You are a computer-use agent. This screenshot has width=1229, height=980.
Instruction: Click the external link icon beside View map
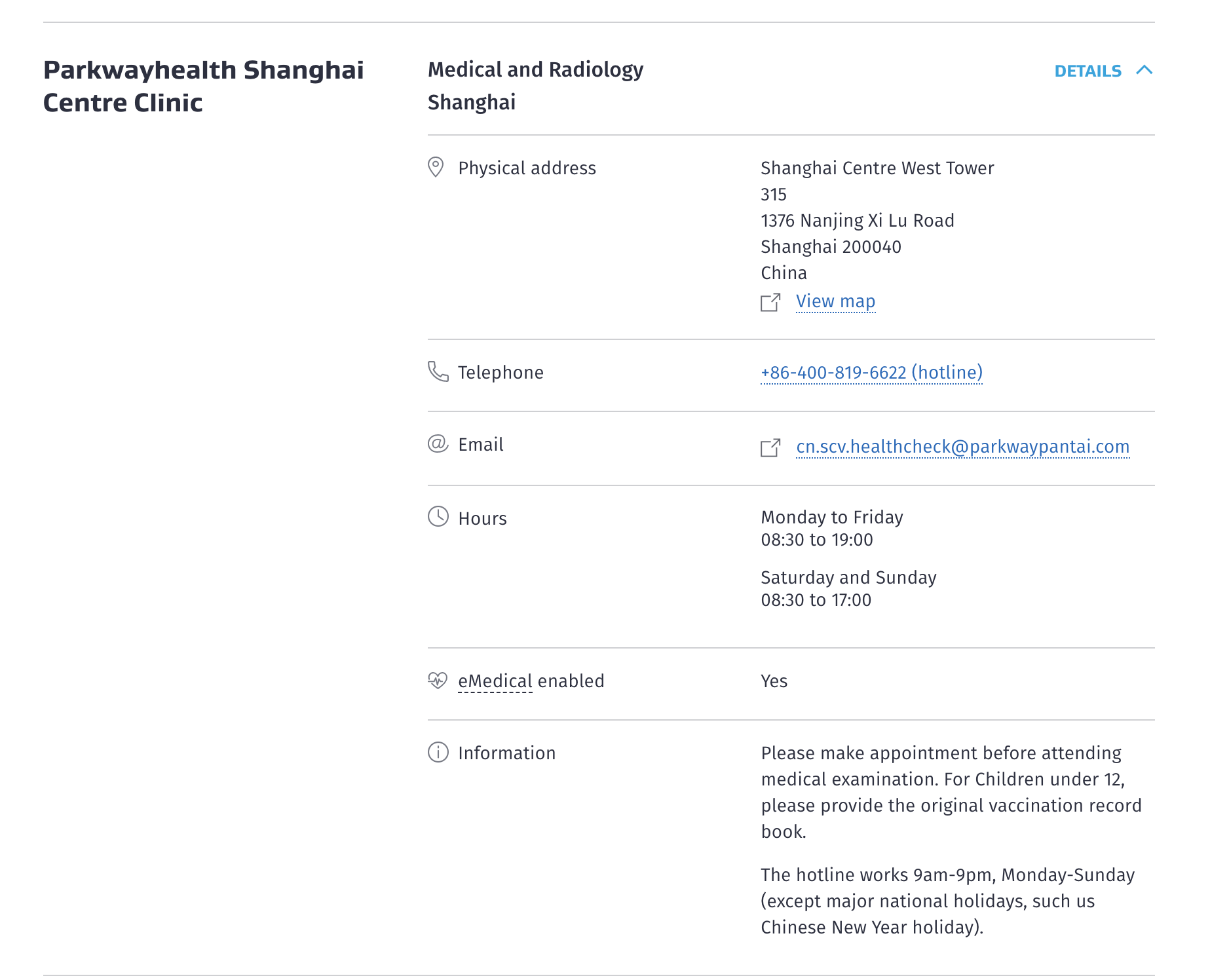pyautogui.click(x=770, y=302)
